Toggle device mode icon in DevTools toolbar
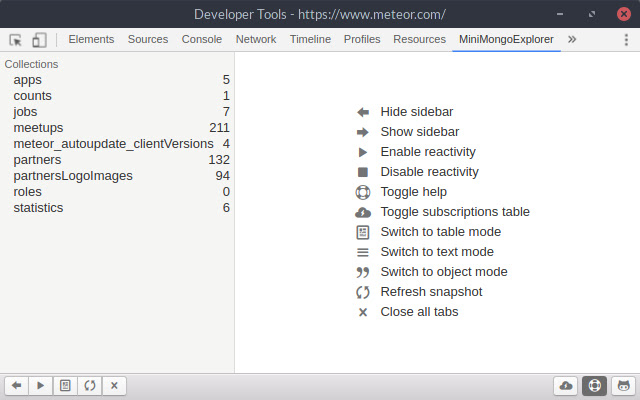Image resolution: width=640 pixels, height=400 pixels. [x=39, y=40]
